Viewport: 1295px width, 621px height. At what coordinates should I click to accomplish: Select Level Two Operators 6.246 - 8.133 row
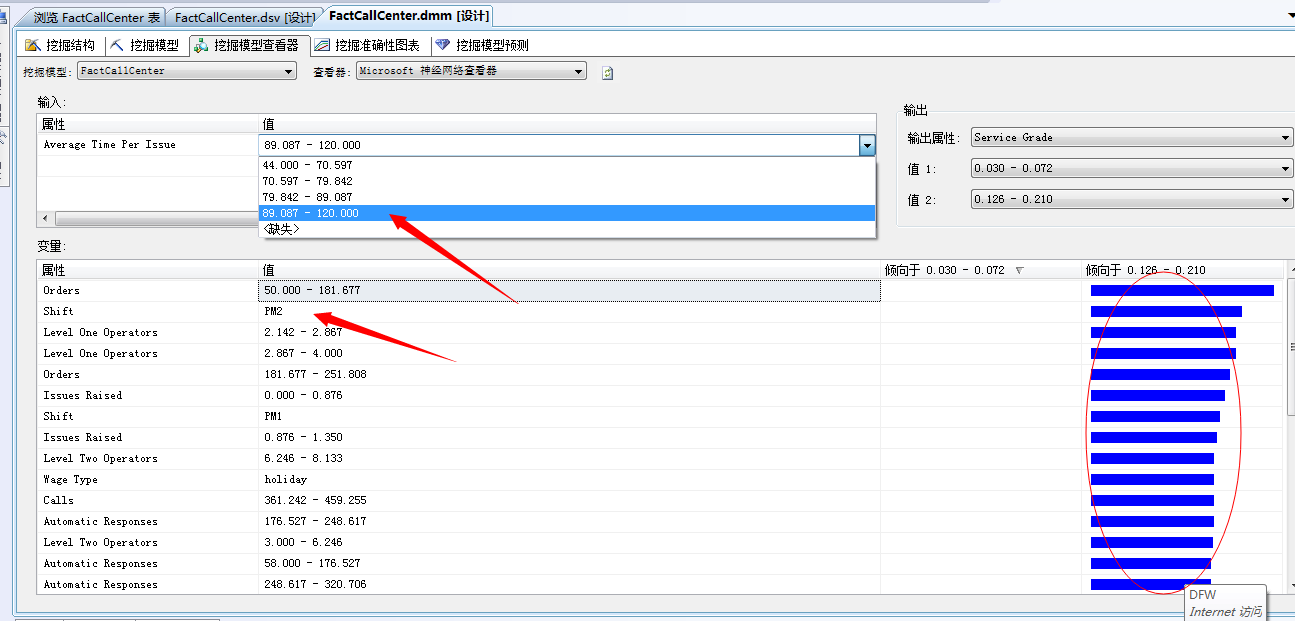pos(660,458)
